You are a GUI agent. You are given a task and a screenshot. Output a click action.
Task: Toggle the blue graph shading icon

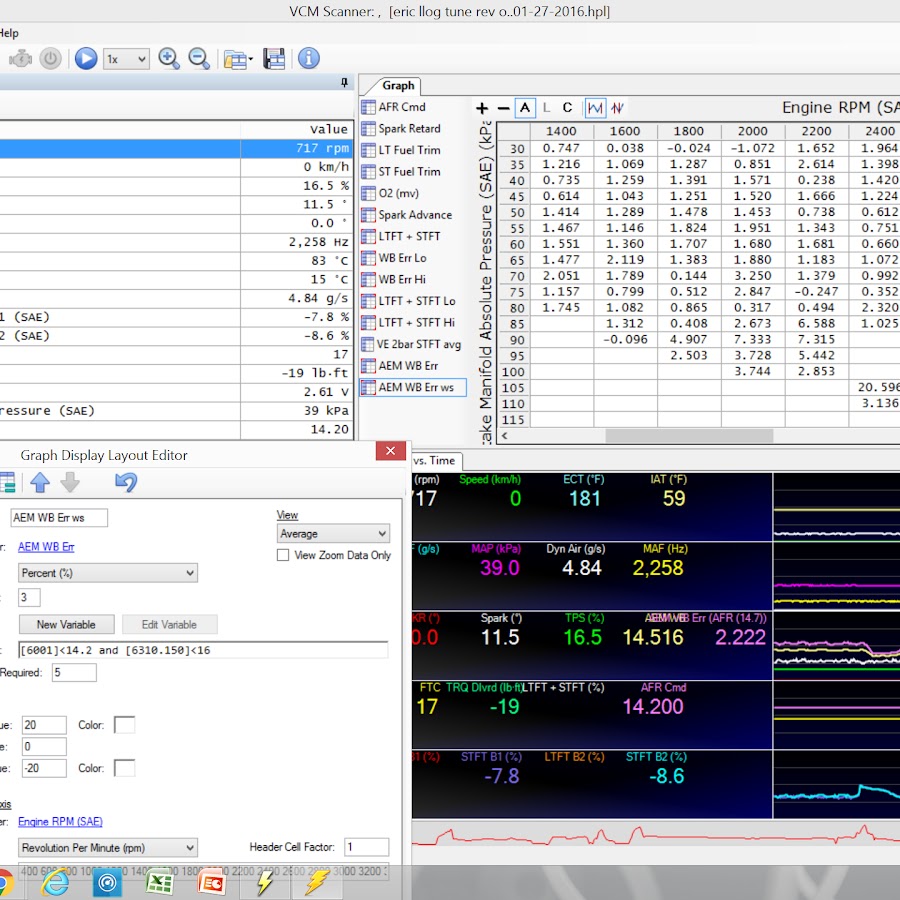[595, 108]
